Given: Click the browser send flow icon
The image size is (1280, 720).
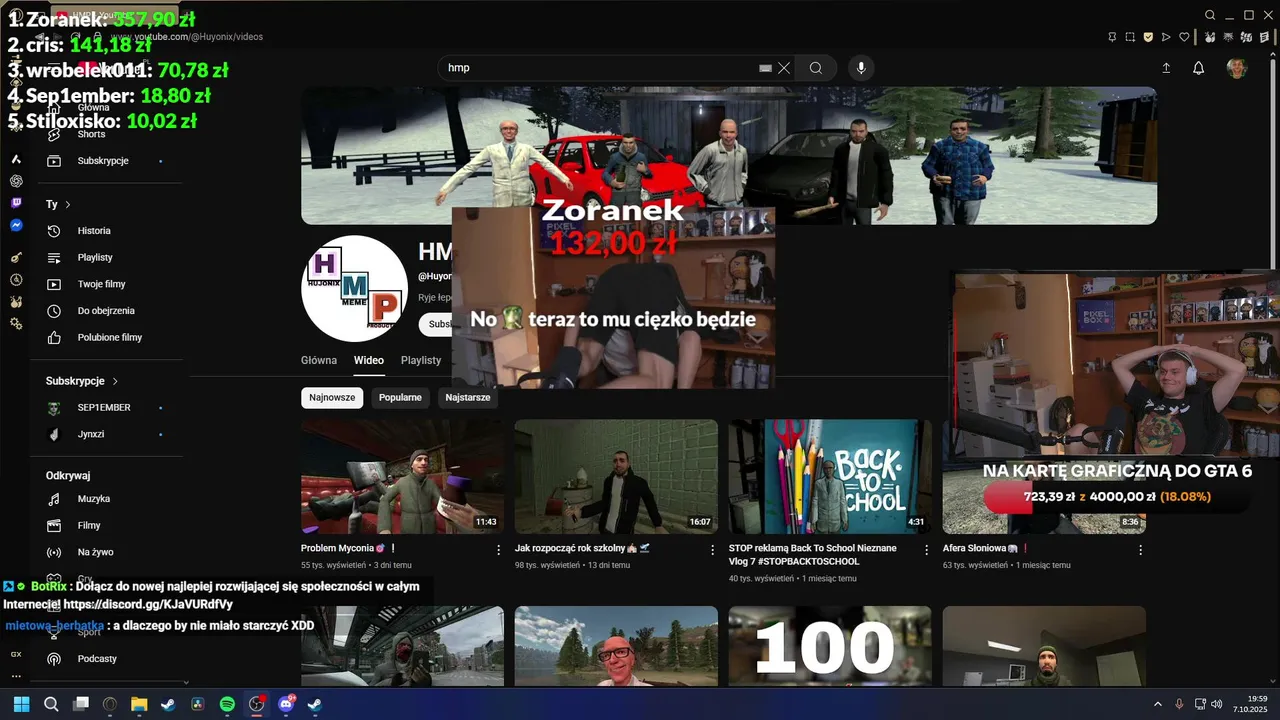Looking at the screenshot, I should (x=1166, y=37).
